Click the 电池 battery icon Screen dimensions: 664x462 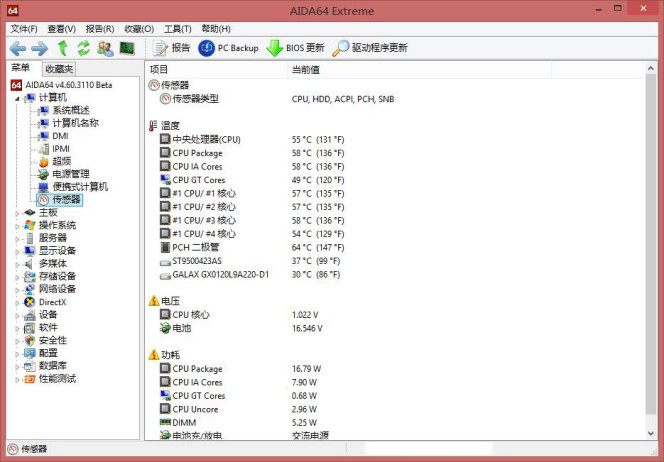(165, 328)
